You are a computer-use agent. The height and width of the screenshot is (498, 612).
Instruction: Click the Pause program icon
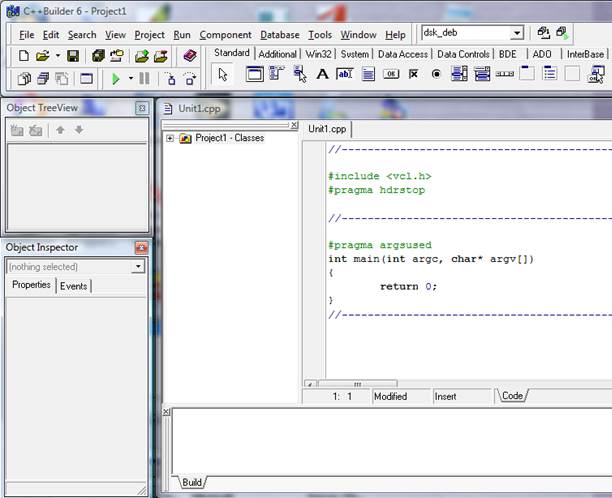(x=145, y=78)
